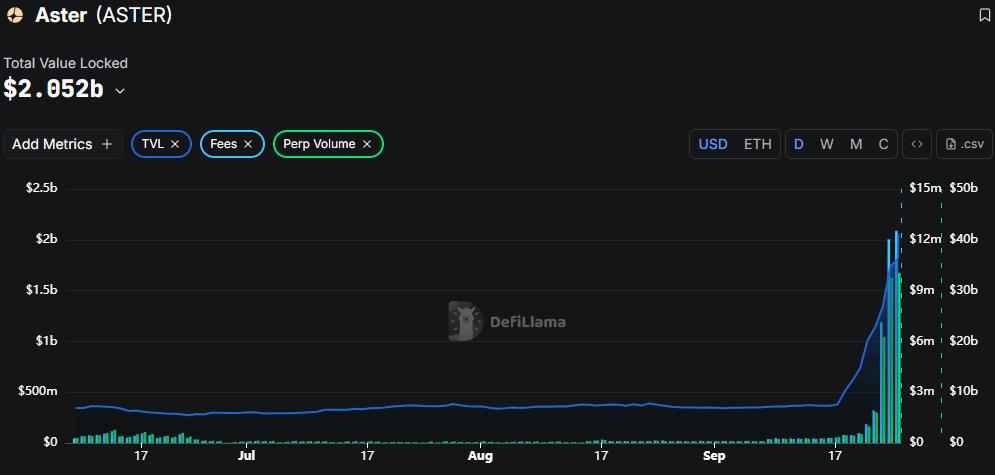Download chart data as .csv
This screenshot has height=475, width=995.
coord(964,144)
